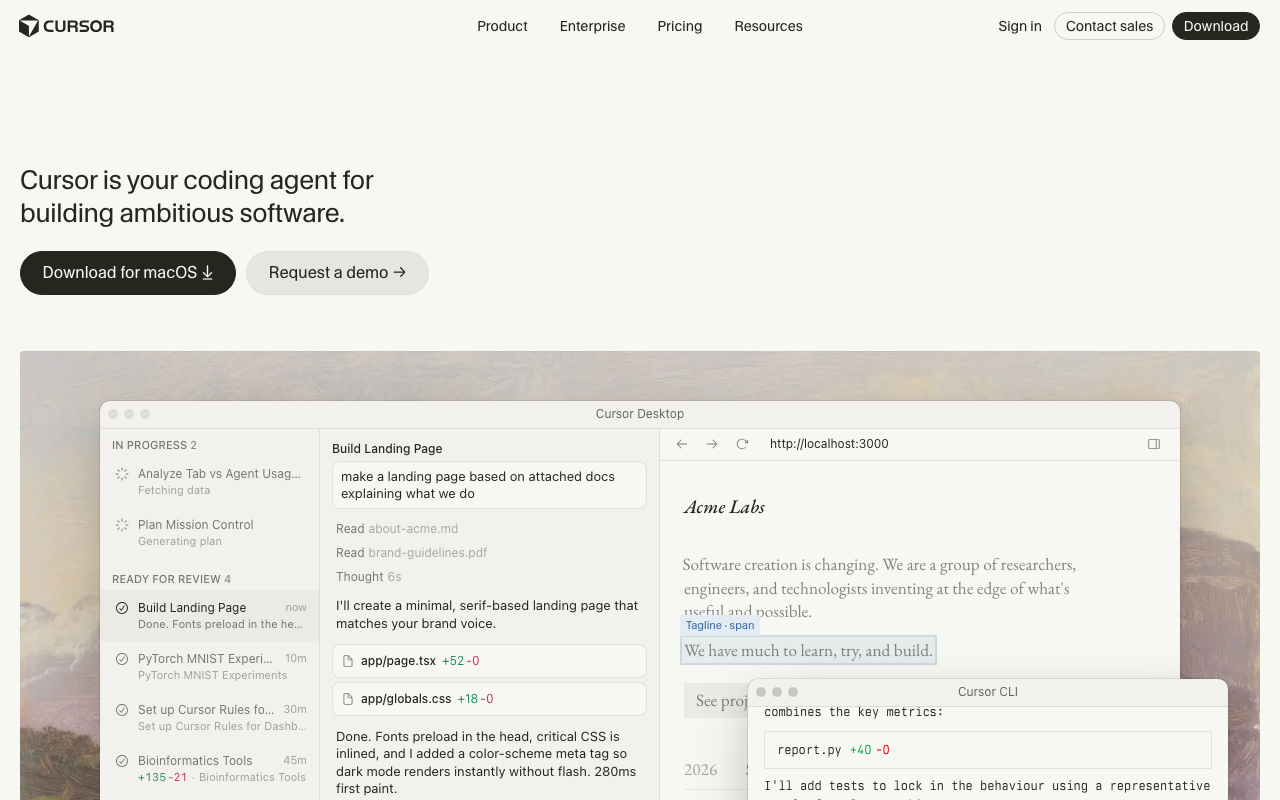
Task: Click the headline 'Cursor is your coding agent'
Action: click(197, 196)
